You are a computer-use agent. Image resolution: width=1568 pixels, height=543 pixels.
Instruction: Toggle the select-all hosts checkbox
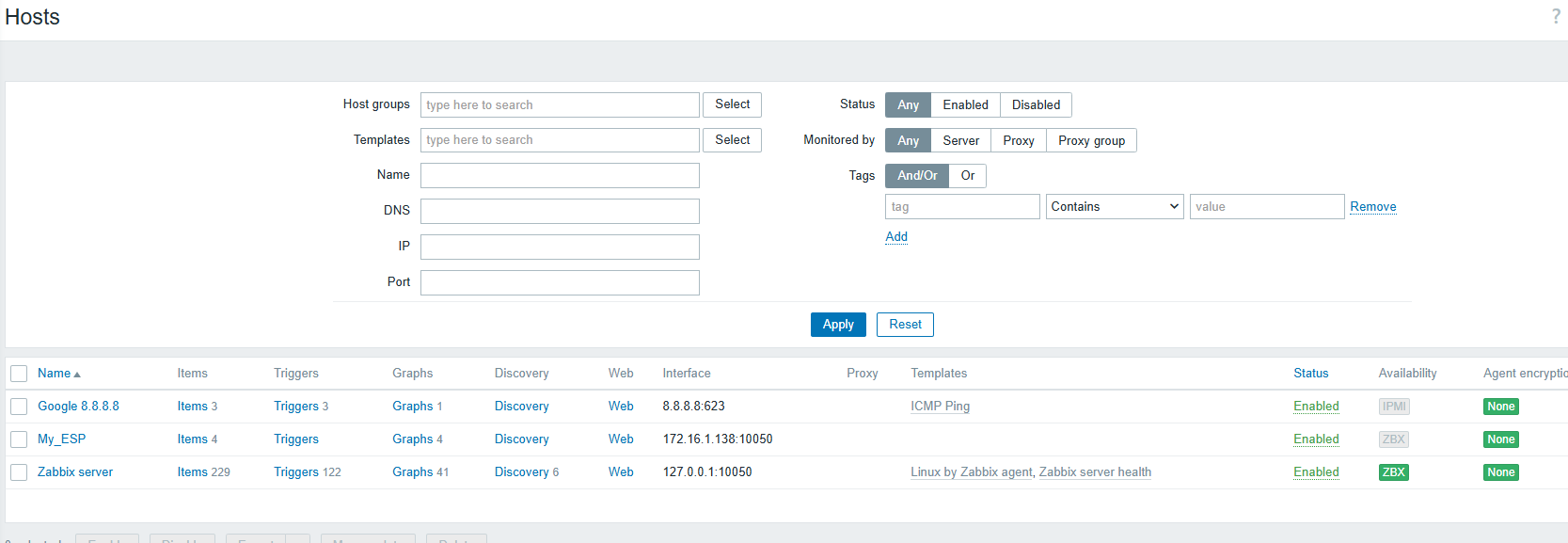(19, 374)
